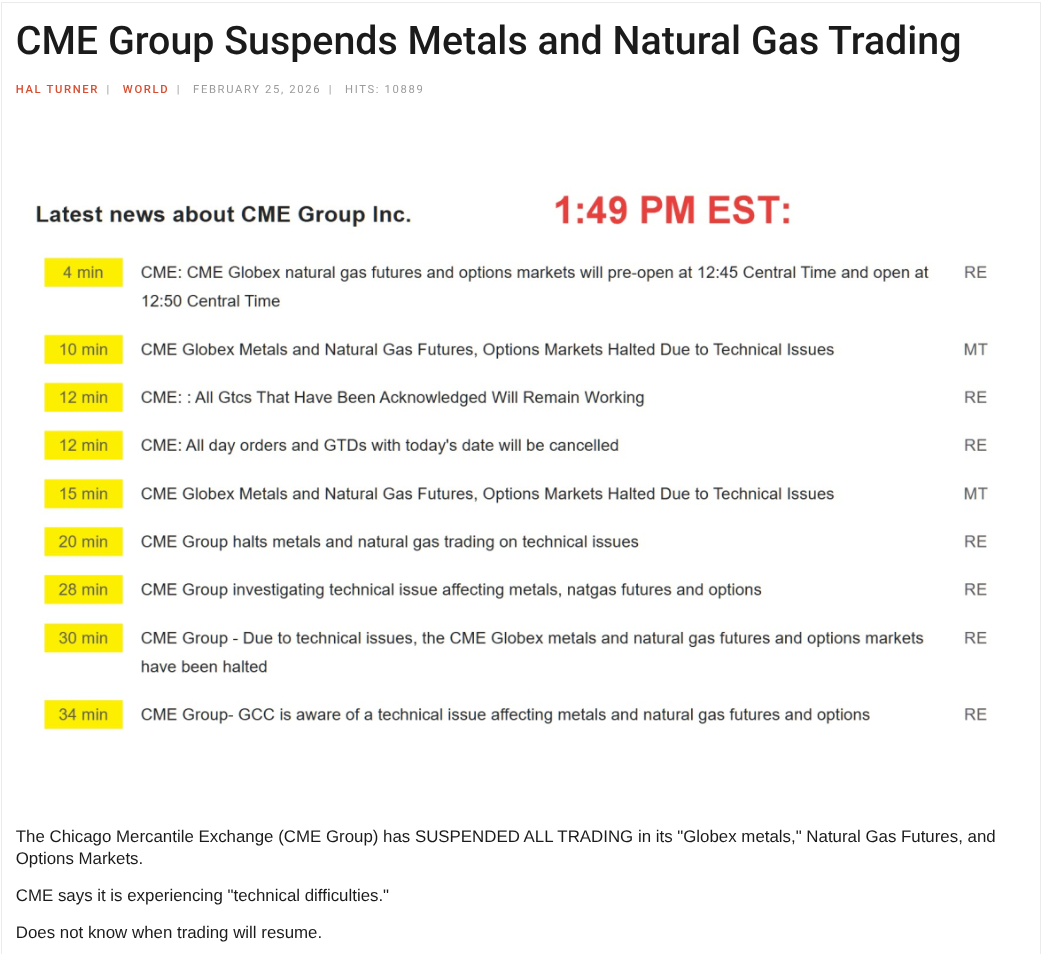
Task: Click the Hits: 10889 counter
Action: [x=384, y=89]
